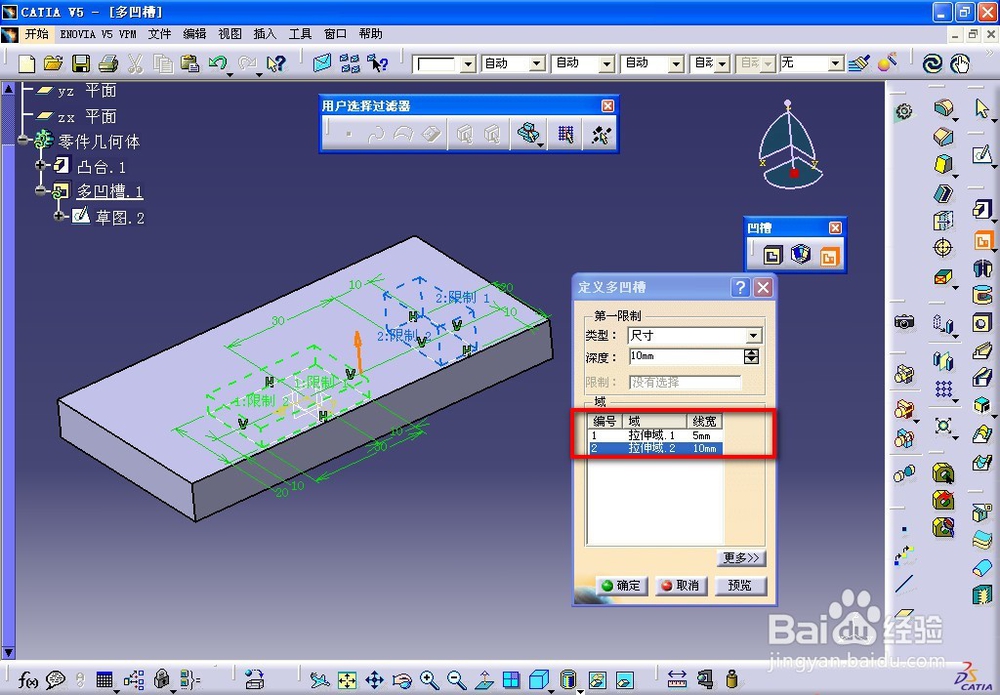Click the 取消 button
Image resolution: width=1000 pixels, height=695 pixels.
coord(680,585)
